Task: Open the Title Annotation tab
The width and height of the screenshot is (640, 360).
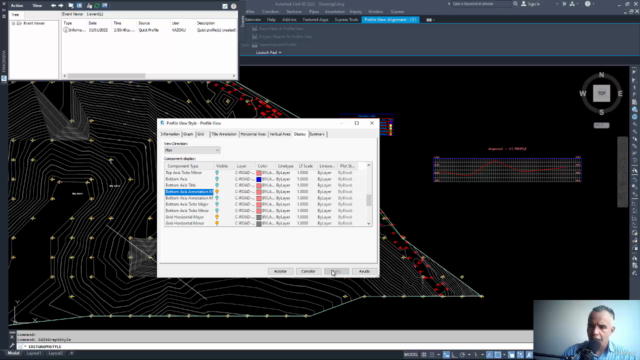Action: coord(224,134)
